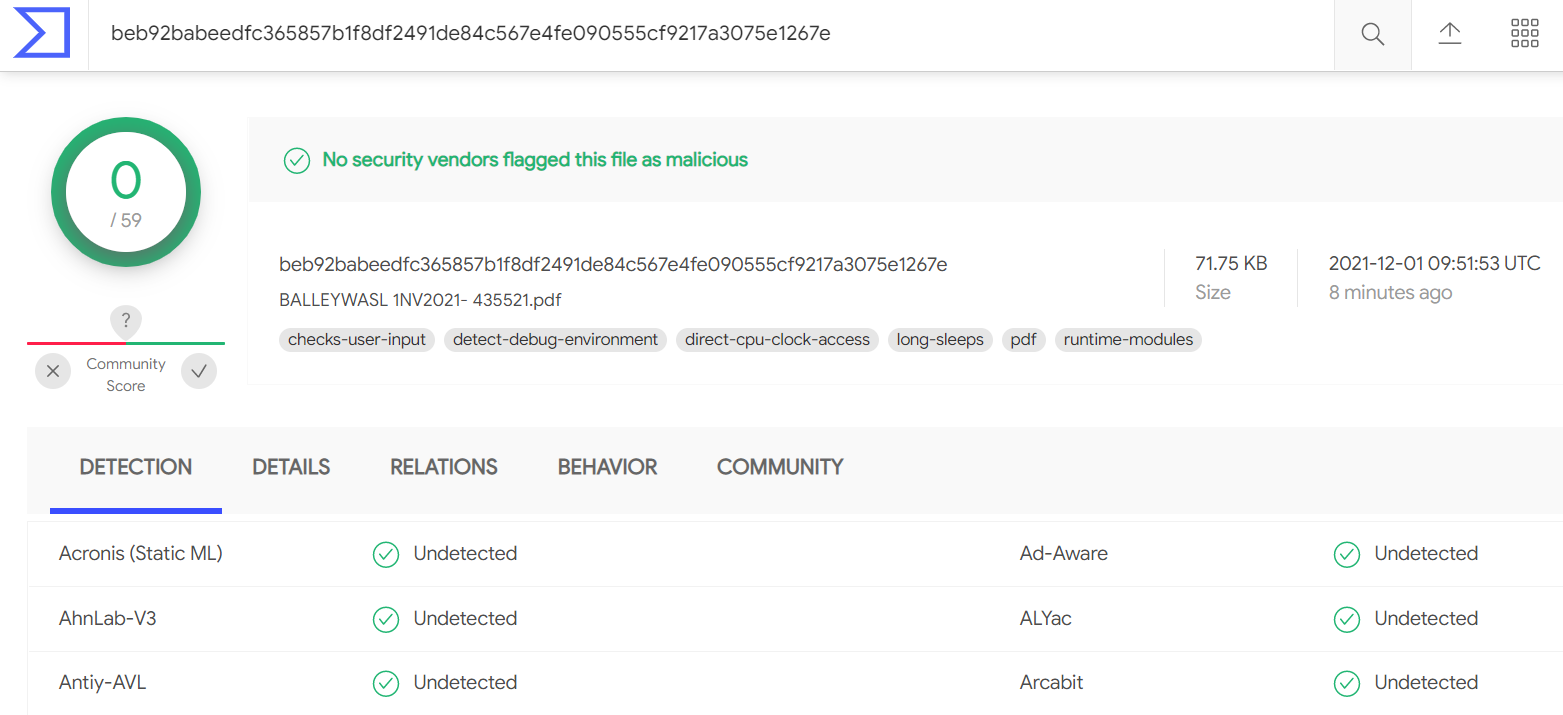Select the 'long-sleeps' tag
The width and height of the screenshot is (1563, 715).
click(x=940, y=340)
